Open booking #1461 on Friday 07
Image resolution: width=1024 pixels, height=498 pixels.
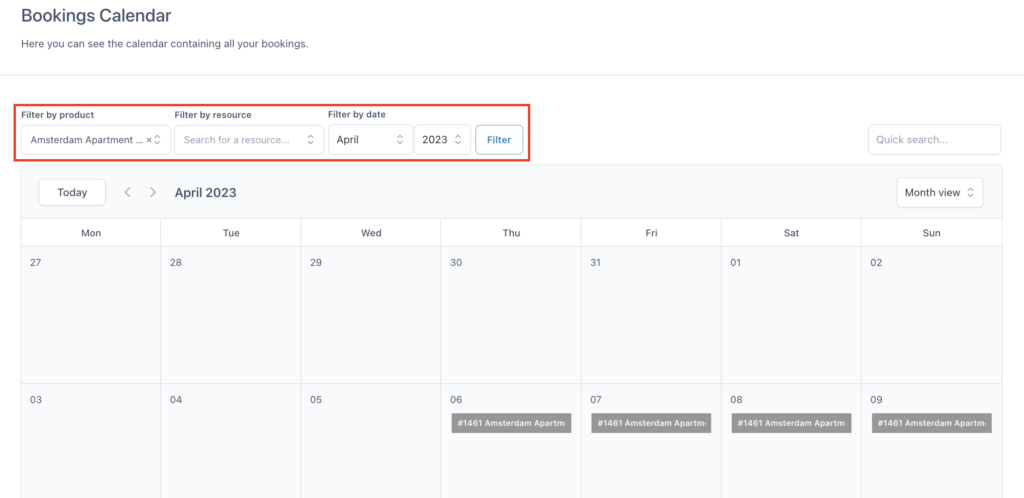pyautogui.click(x=651, y=423)
